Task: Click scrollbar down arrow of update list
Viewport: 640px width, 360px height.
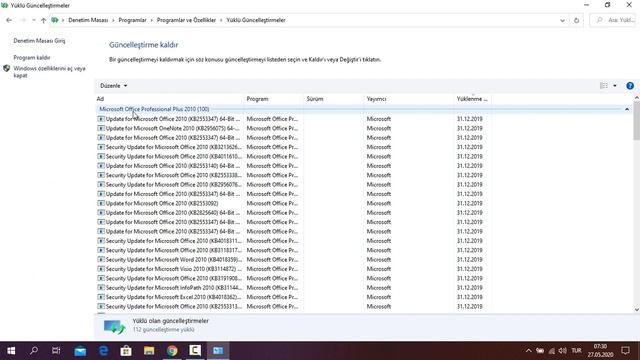Action: point(636,310)
